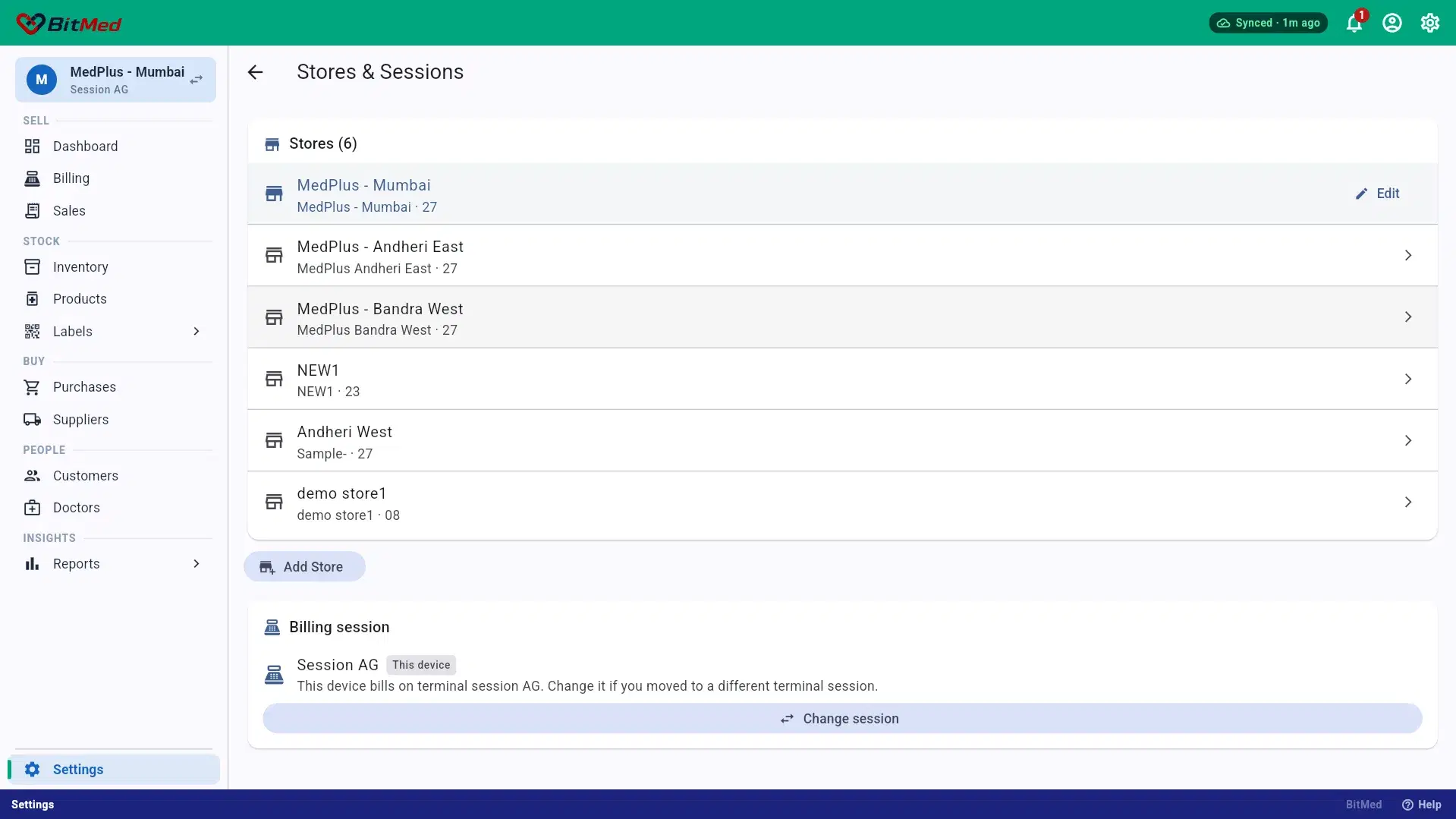Open the Andheri West chevron
The image size is (1456, 819).
point(1408,441)
